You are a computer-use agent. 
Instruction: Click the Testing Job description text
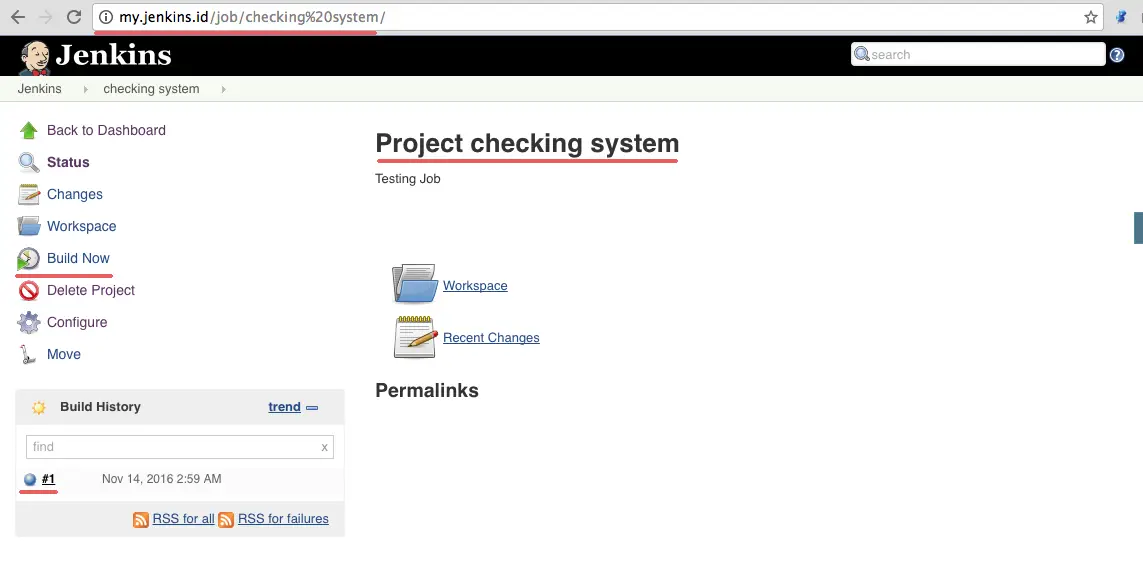[407, 179]
